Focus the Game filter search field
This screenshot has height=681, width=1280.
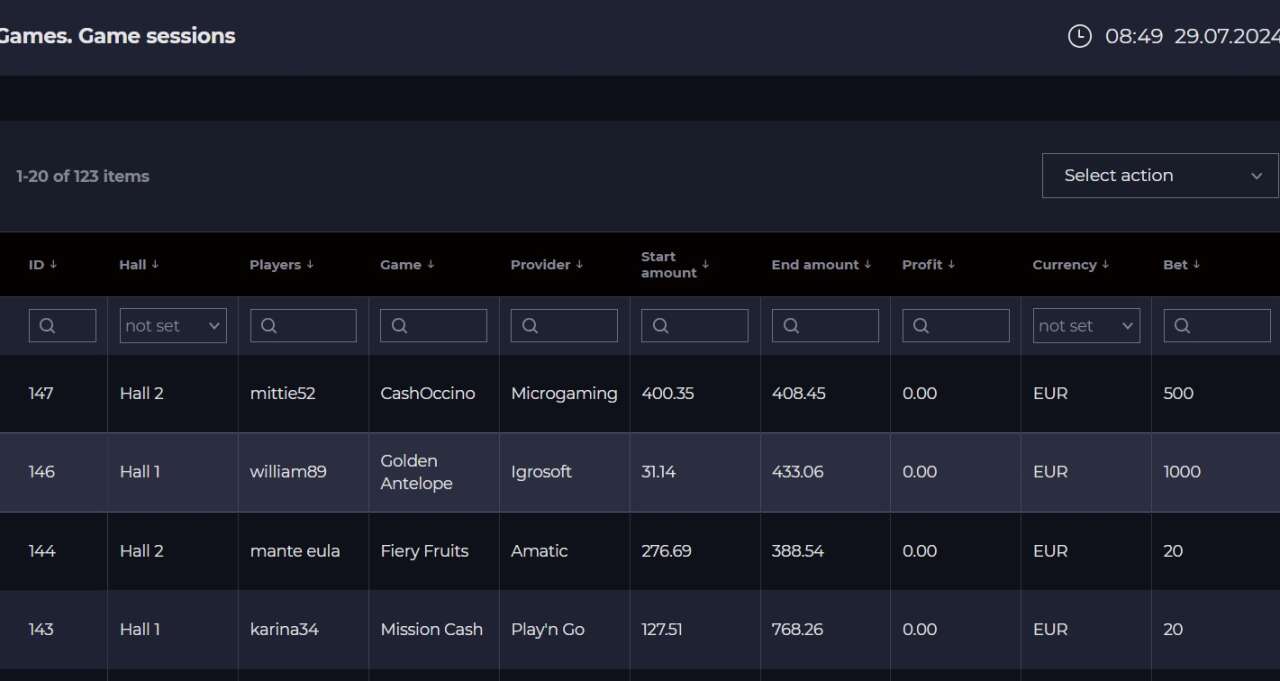click(x=433, y=326)
